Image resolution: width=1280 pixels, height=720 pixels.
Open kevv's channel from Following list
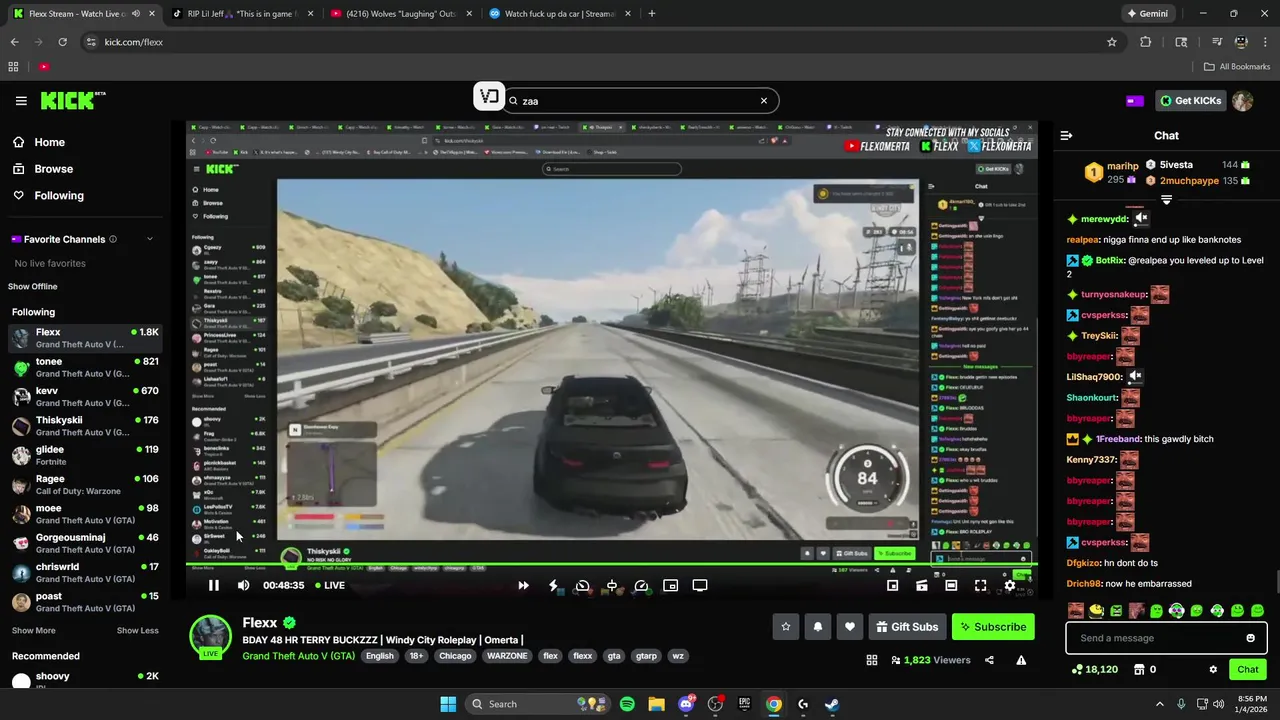point(84,397)
